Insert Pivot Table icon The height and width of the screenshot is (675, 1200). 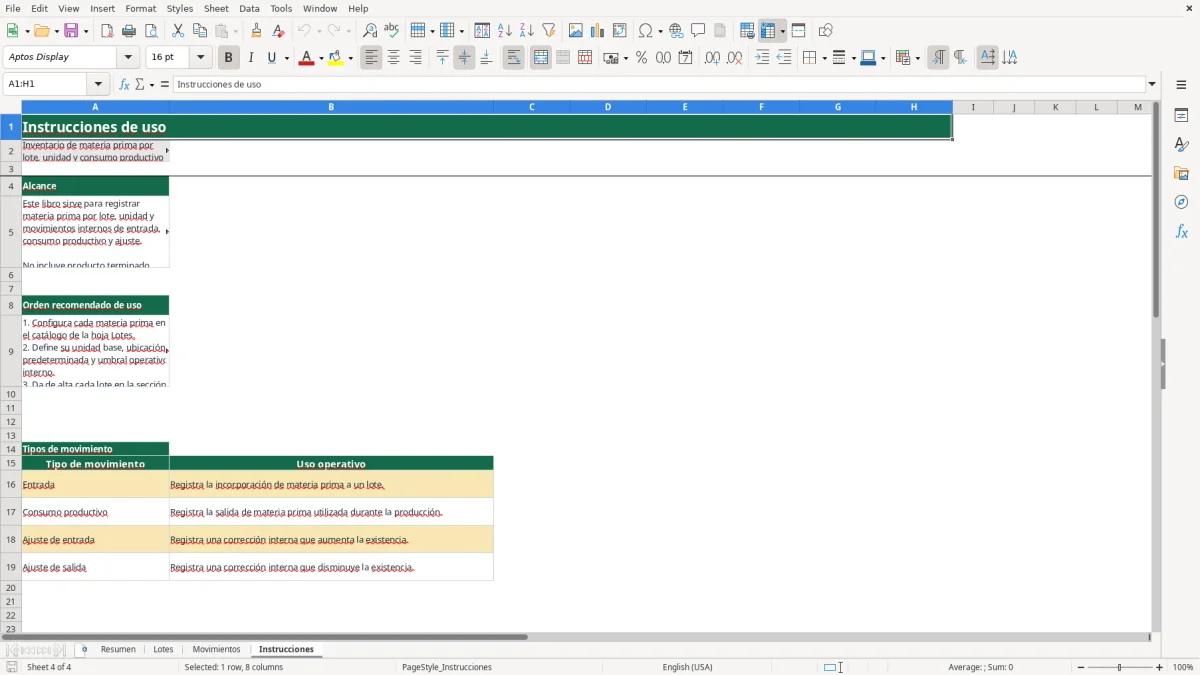pos(620,31)
